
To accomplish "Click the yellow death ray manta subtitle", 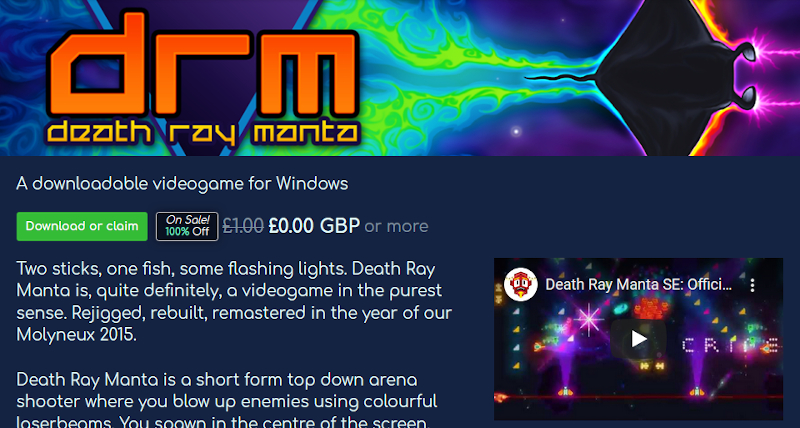I will pyautogui.click(x=204, y=132).
